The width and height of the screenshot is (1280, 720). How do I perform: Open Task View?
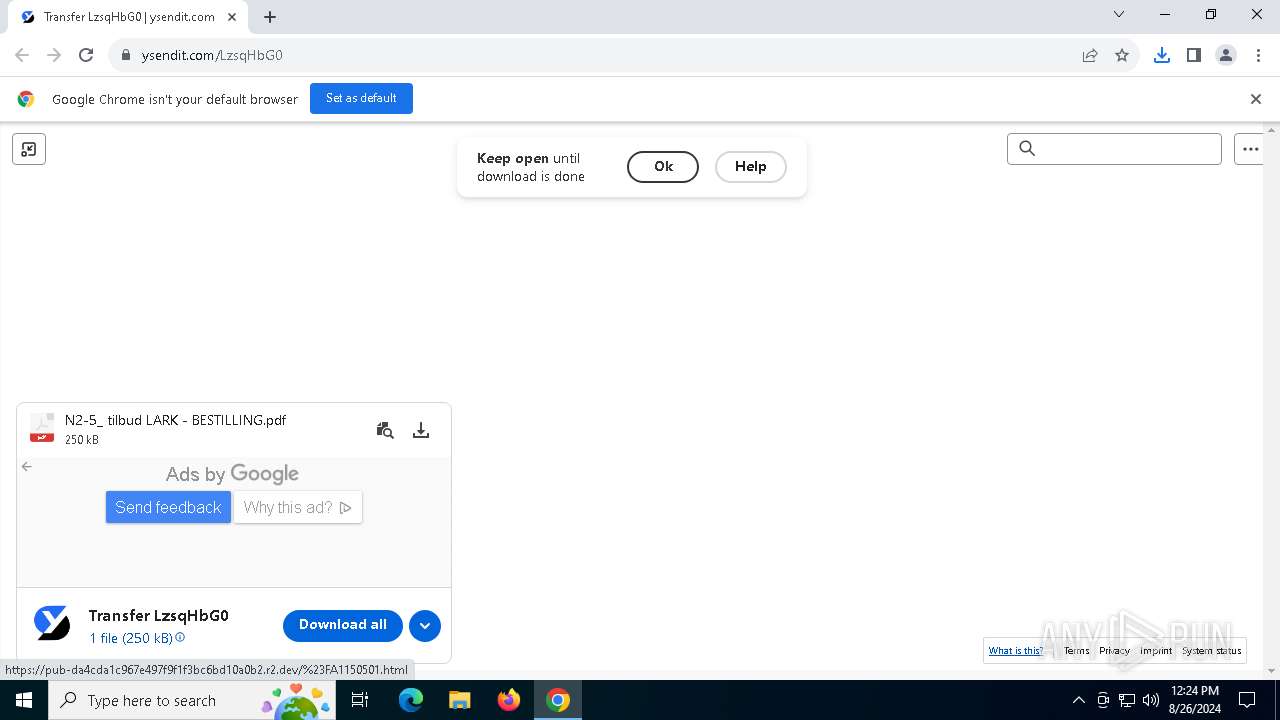click(x=360, y=700)
